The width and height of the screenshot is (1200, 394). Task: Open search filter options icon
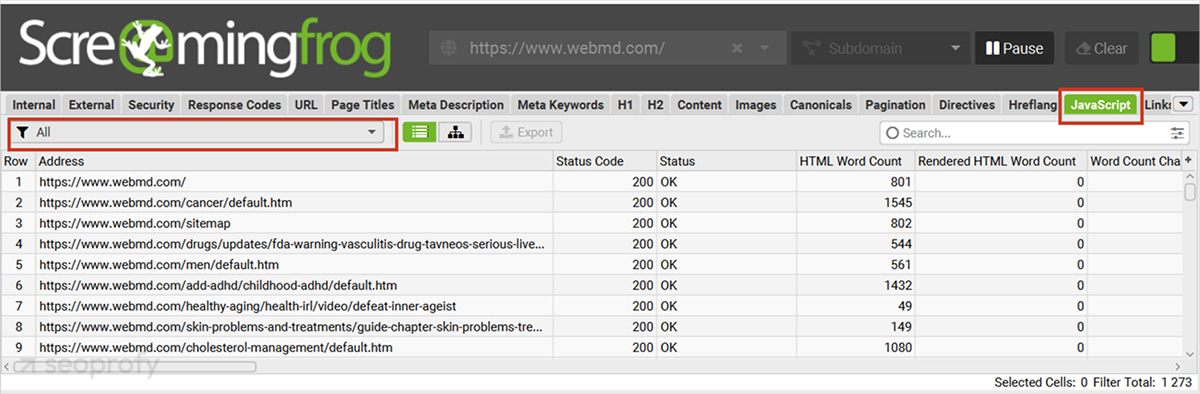click(1177, 132)
